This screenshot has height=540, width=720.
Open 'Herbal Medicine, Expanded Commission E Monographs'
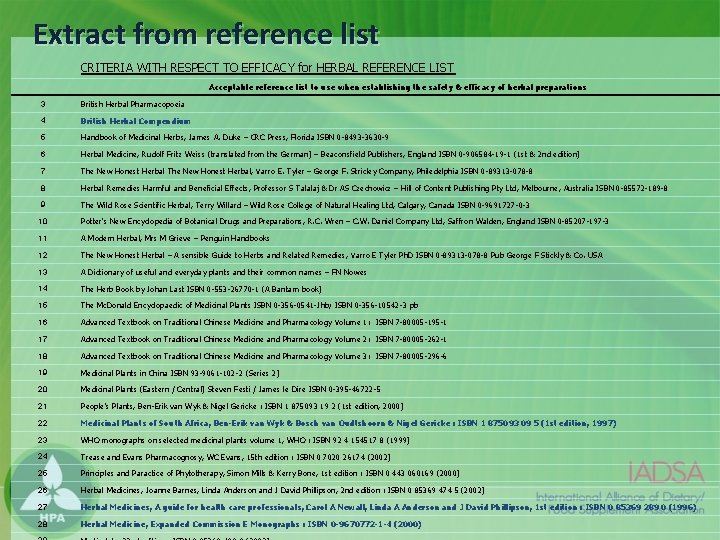pyautogui.click(x=251, y=524)
